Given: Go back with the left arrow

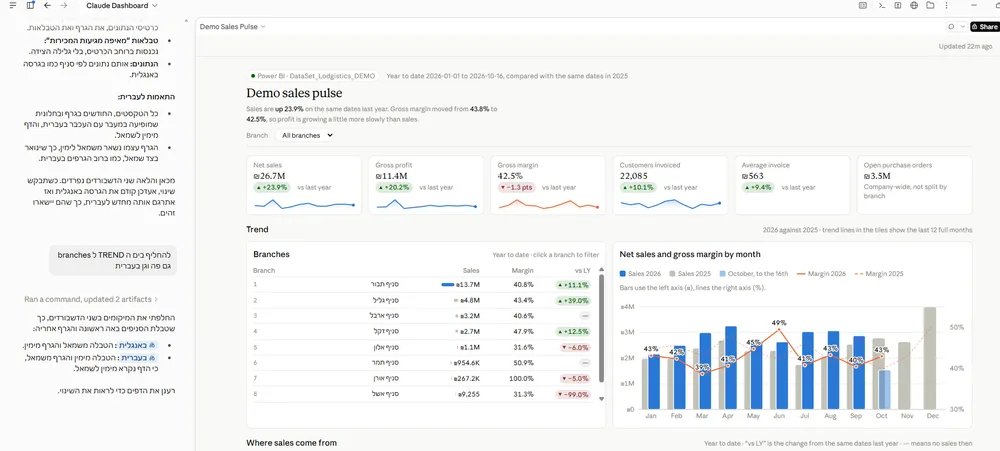Looking at the screenshot, I should [47, 5].
